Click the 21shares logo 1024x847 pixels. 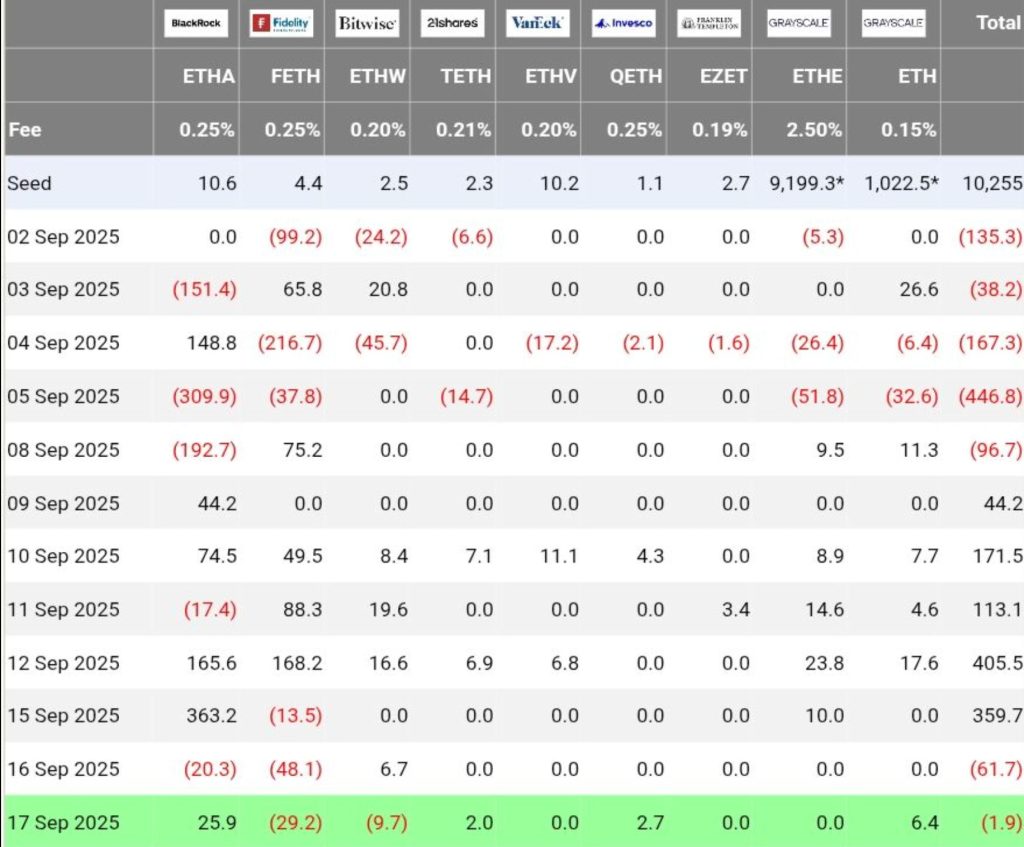point(452,24)
